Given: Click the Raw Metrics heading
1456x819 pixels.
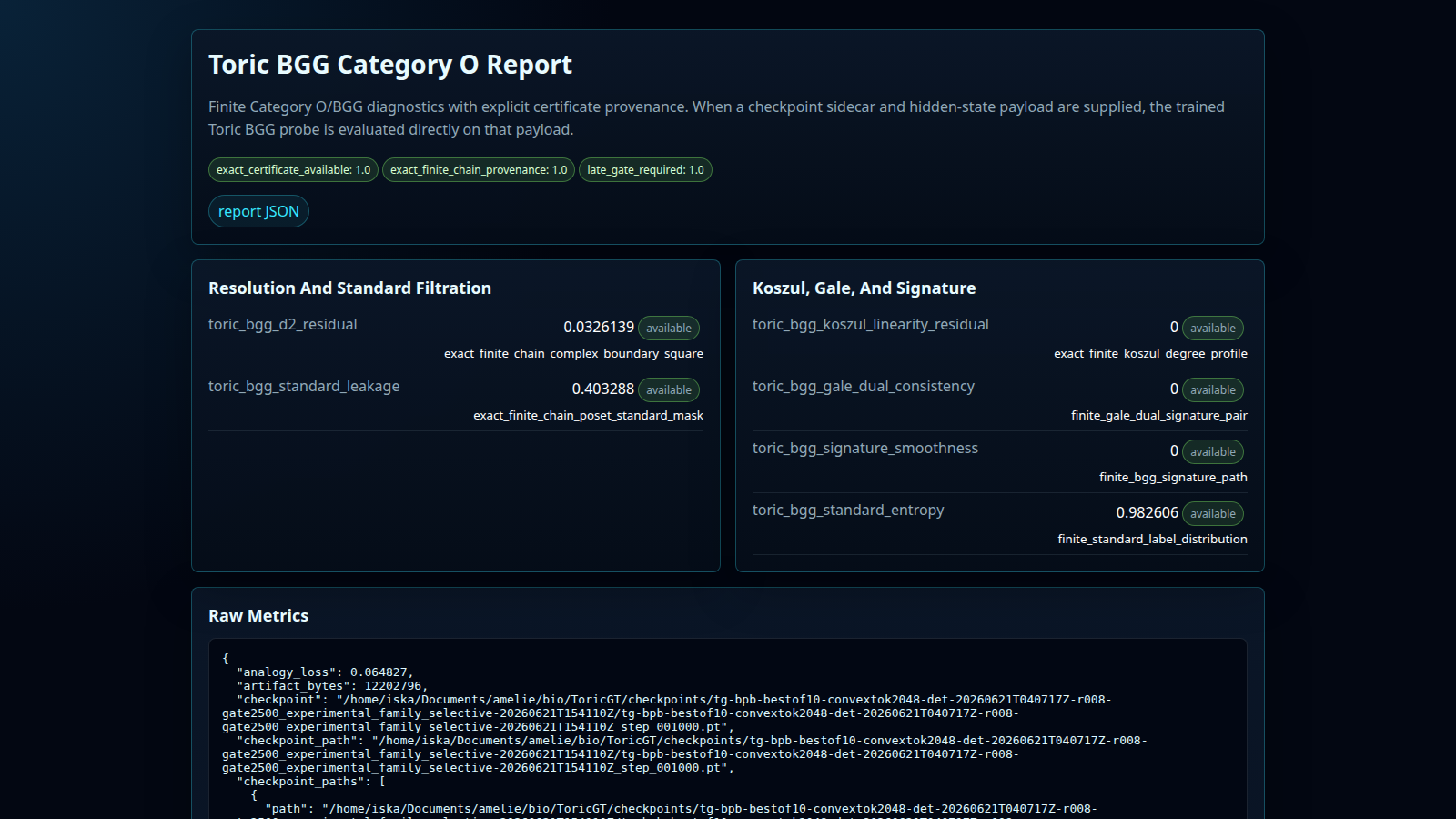Looking at the screenshot, I should 258,616.
